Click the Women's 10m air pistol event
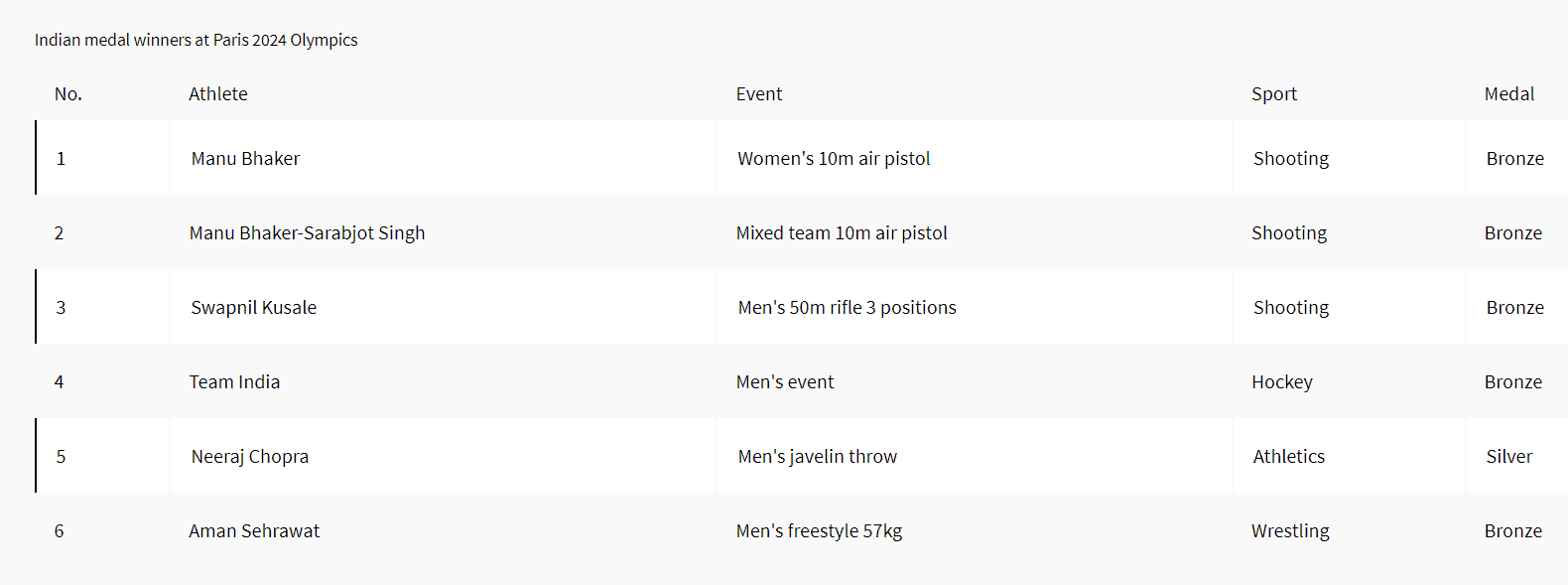Image resolution: width=1568 pixels, height=585 pixels. click(x=834, y=159)
